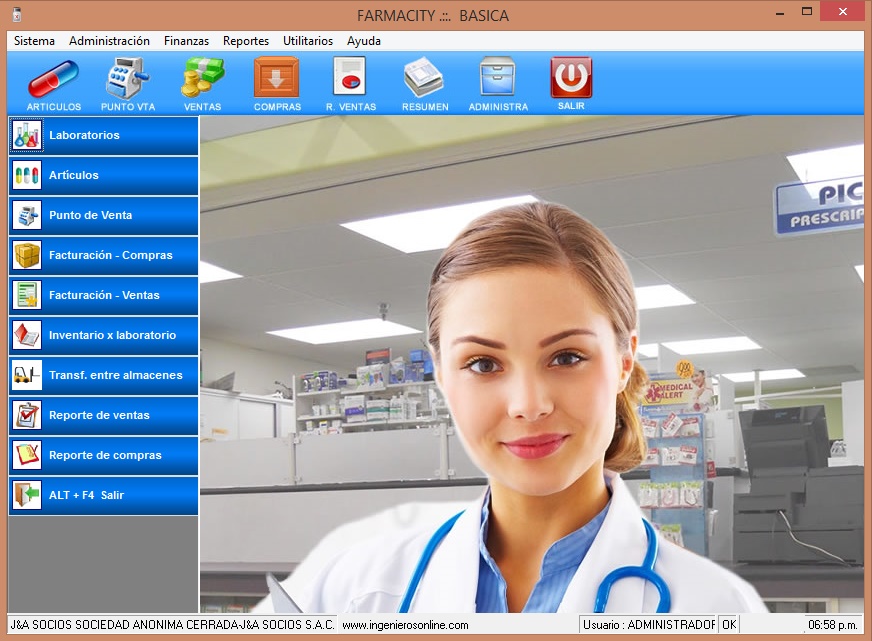This screenshot has height=641, width=872.
Task: Open the Finanzas menu
Action: coord(186,41)
